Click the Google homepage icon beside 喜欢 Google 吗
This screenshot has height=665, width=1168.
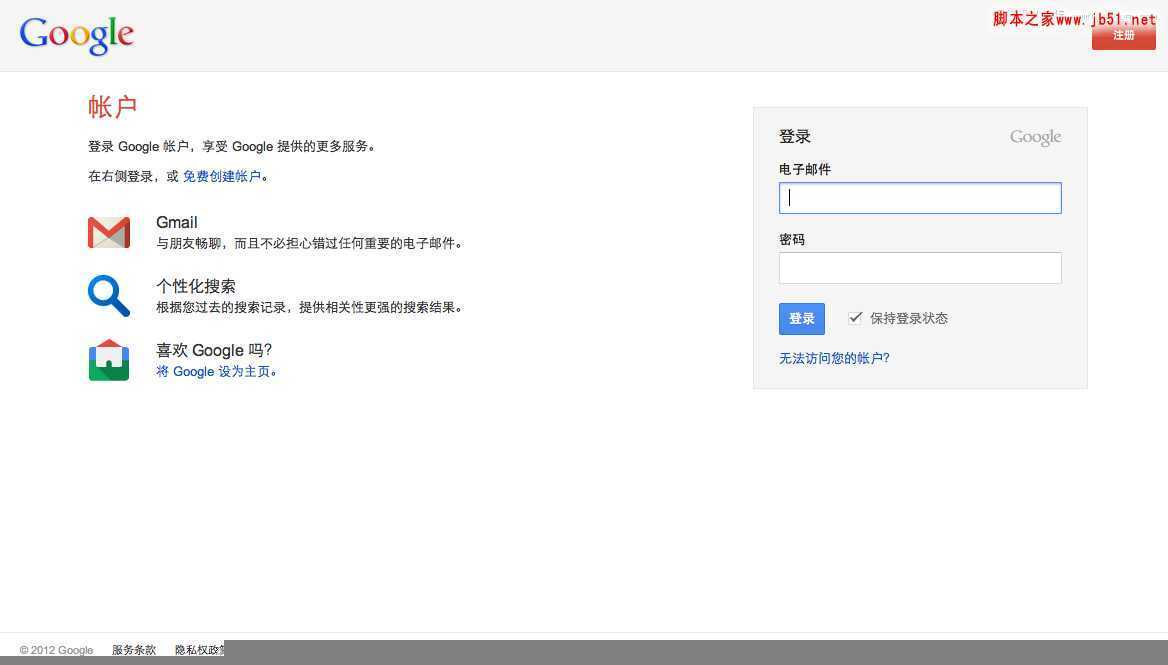coord(108,360)
